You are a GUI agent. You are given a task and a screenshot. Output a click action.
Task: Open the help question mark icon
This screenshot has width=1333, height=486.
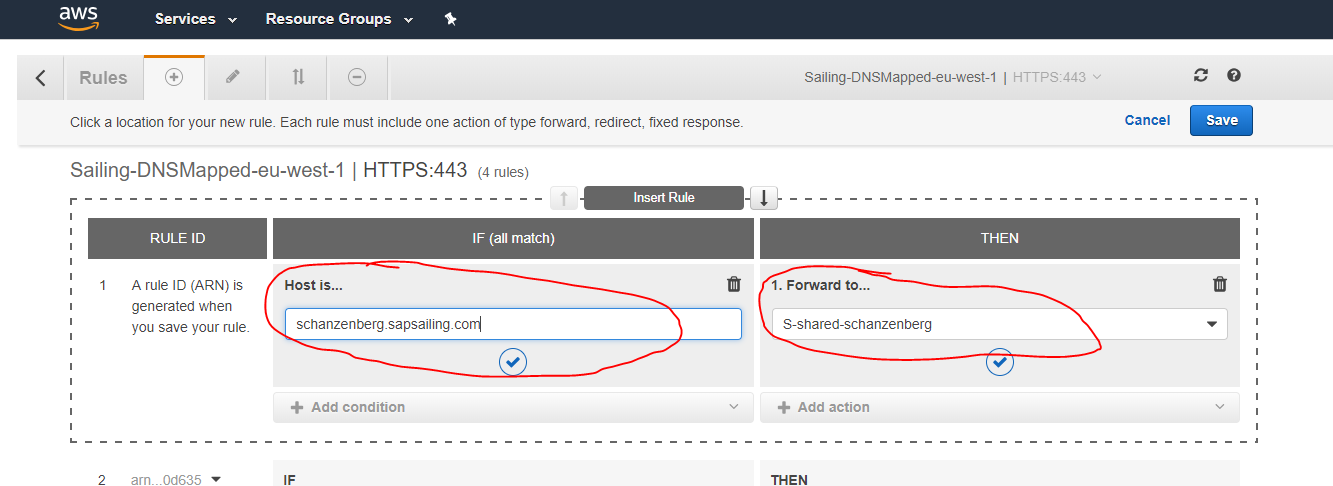coord(1234,76)
